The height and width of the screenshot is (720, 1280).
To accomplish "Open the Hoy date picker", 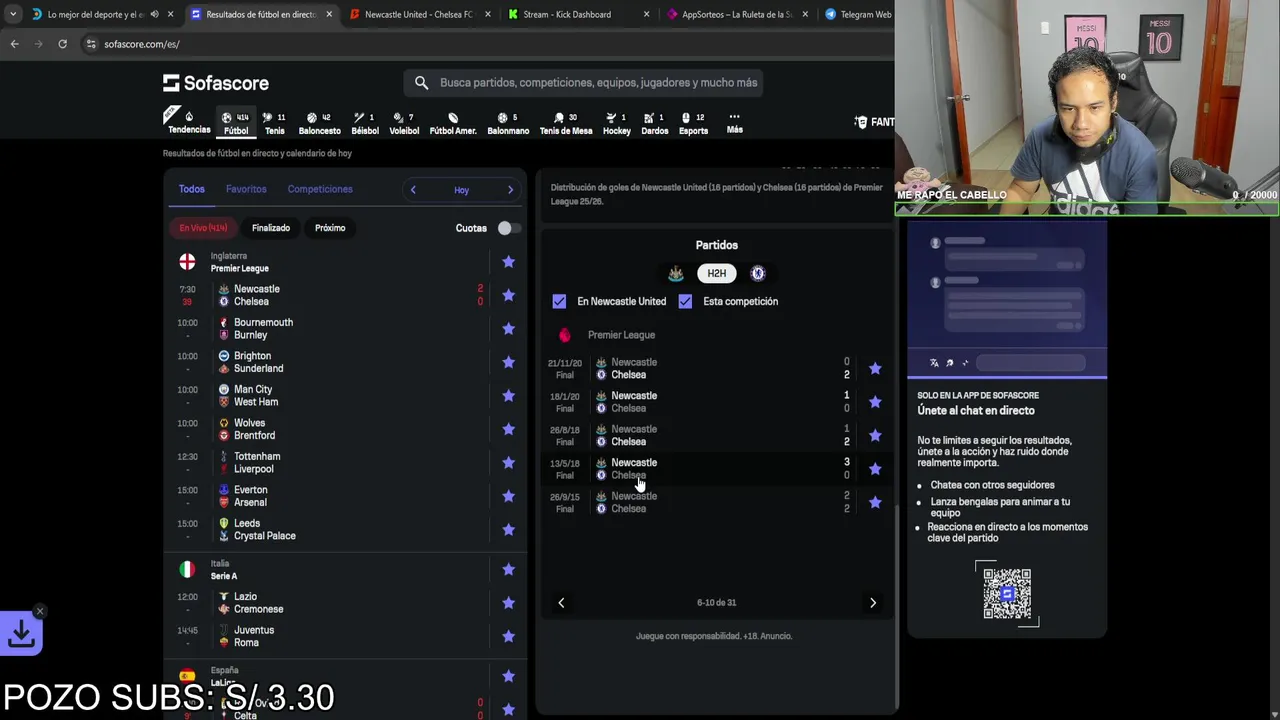I will (461, 190).
